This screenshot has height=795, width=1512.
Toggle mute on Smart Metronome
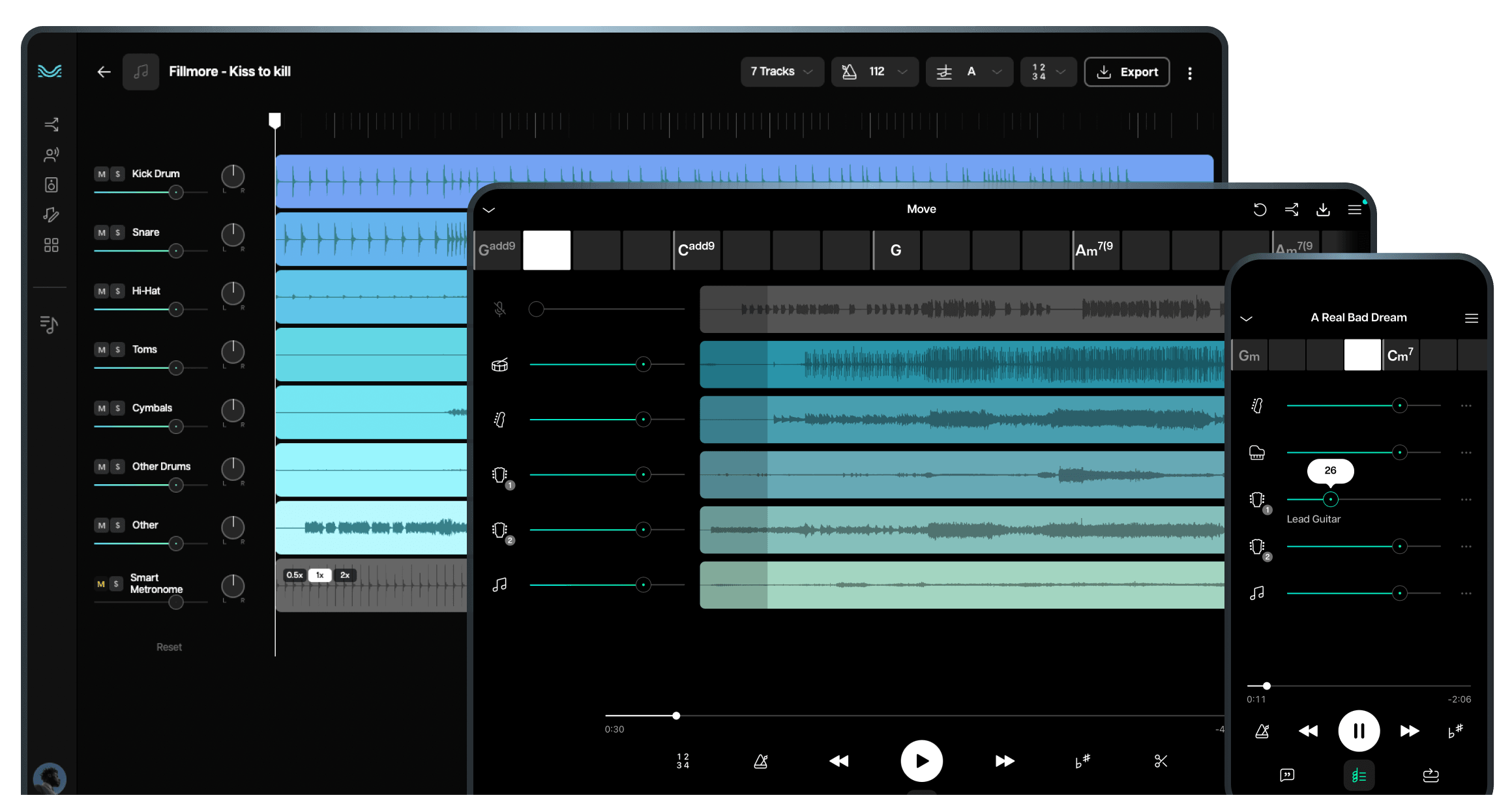tap(101, 584)
